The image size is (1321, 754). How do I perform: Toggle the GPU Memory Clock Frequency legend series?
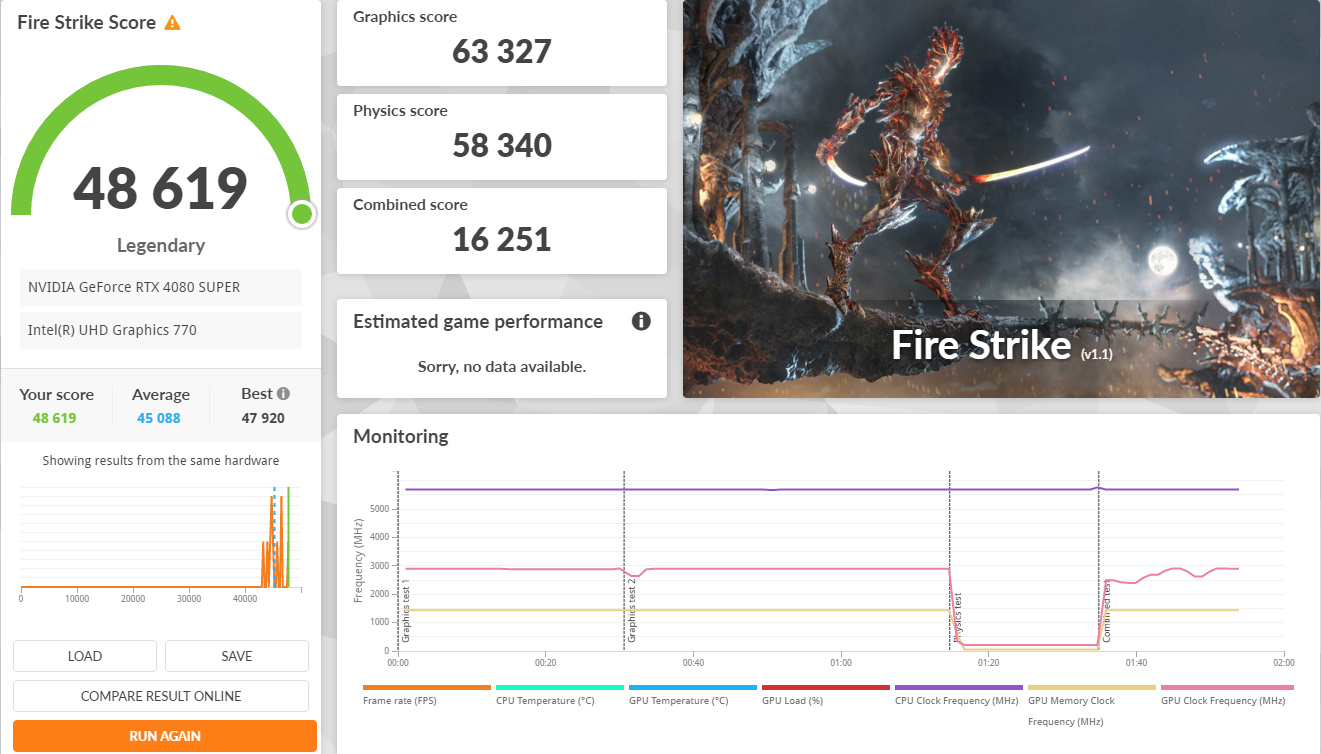coord(1092,705)
